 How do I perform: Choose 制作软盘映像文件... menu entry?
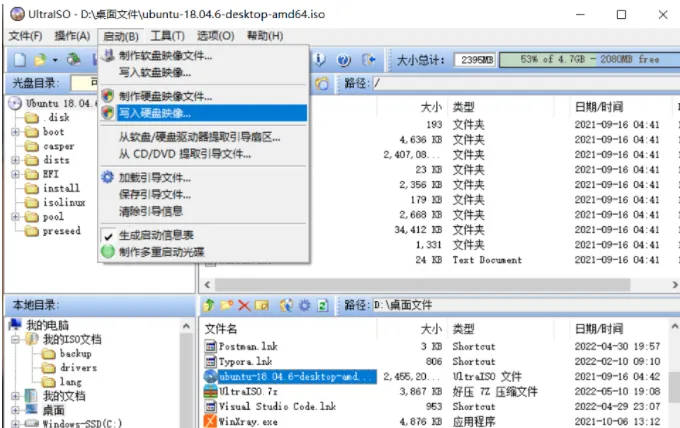point(204,56)
